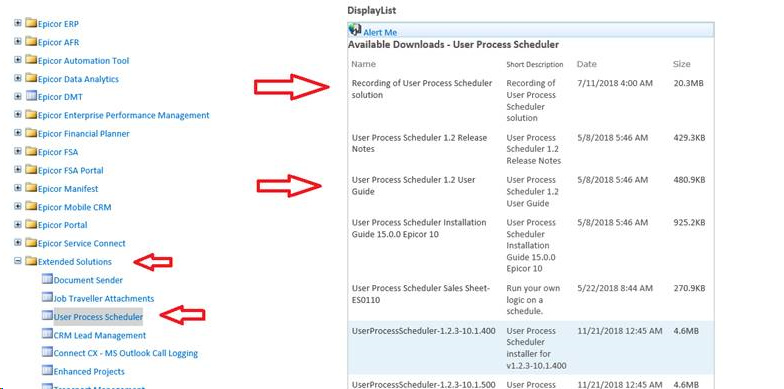Click the CRM Lead Management list icon
The height and width of the screenshot is (389, 784).
47,334
